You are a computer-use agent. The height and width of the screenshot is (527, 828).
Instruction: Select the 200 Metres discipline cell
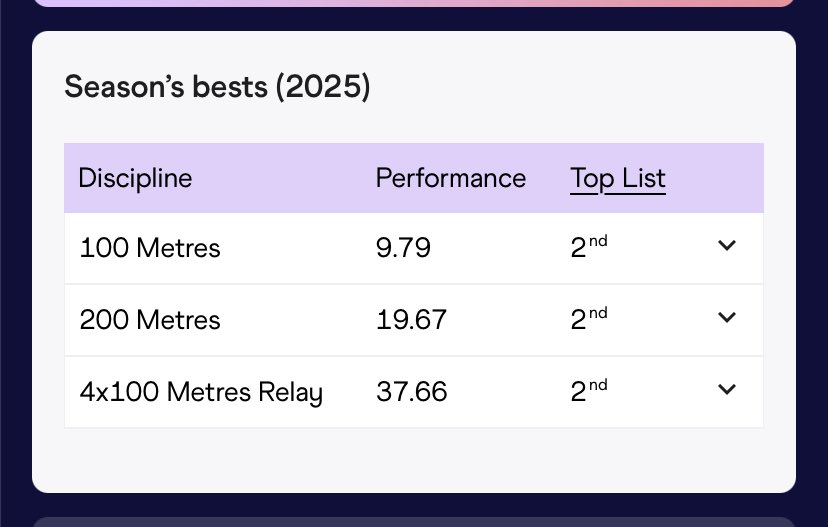coord(149,319)
